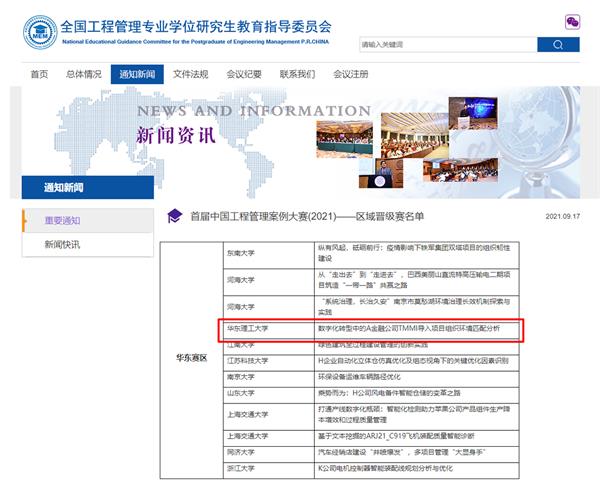This screenshot has width=600, height=487.
Task: Click the case title starting with 打通产线数字化瓶颈
Action: (414, 415)
